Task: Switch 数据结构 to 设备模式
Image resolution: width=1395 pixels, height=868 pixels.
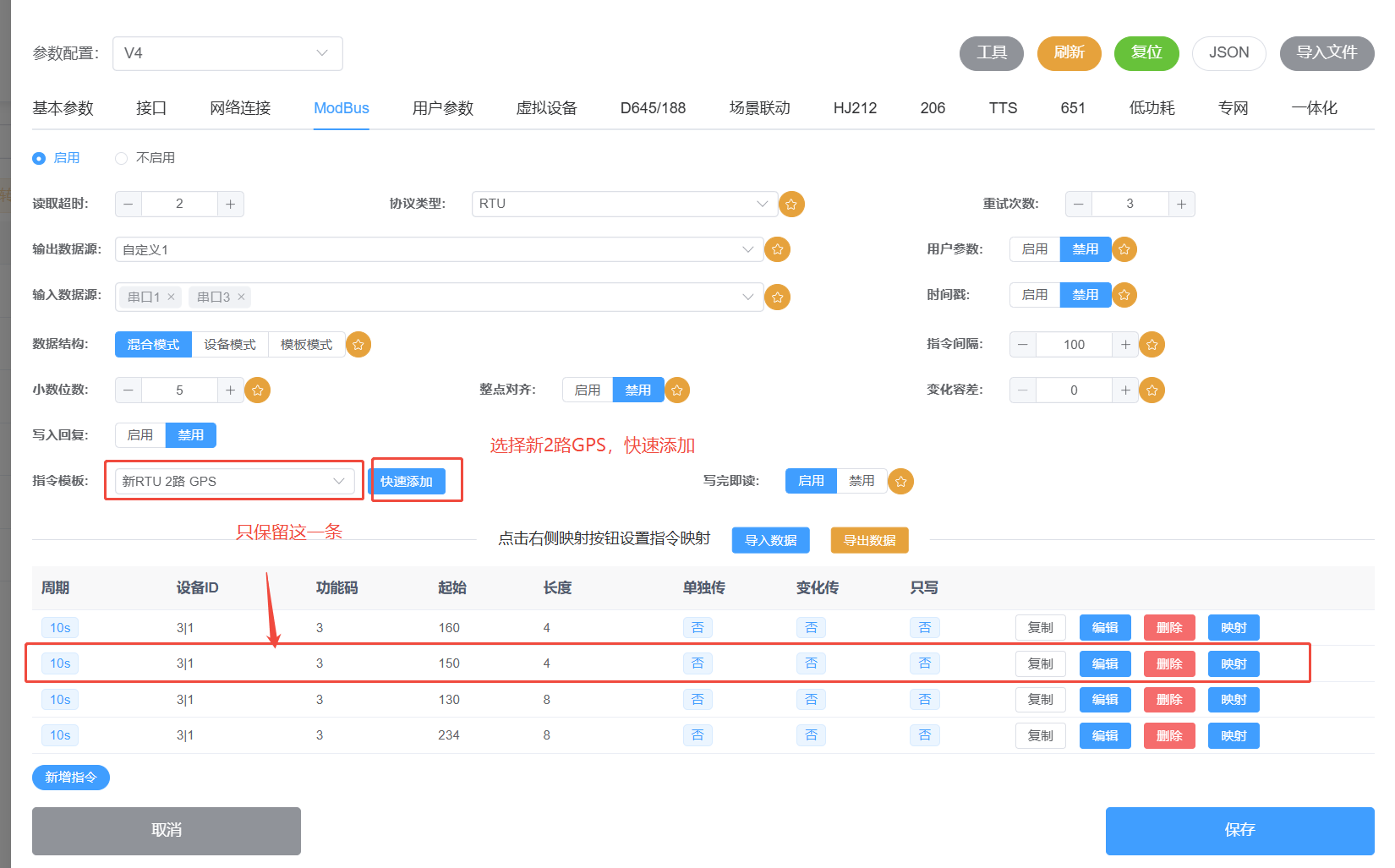Action: pos(230,345)
